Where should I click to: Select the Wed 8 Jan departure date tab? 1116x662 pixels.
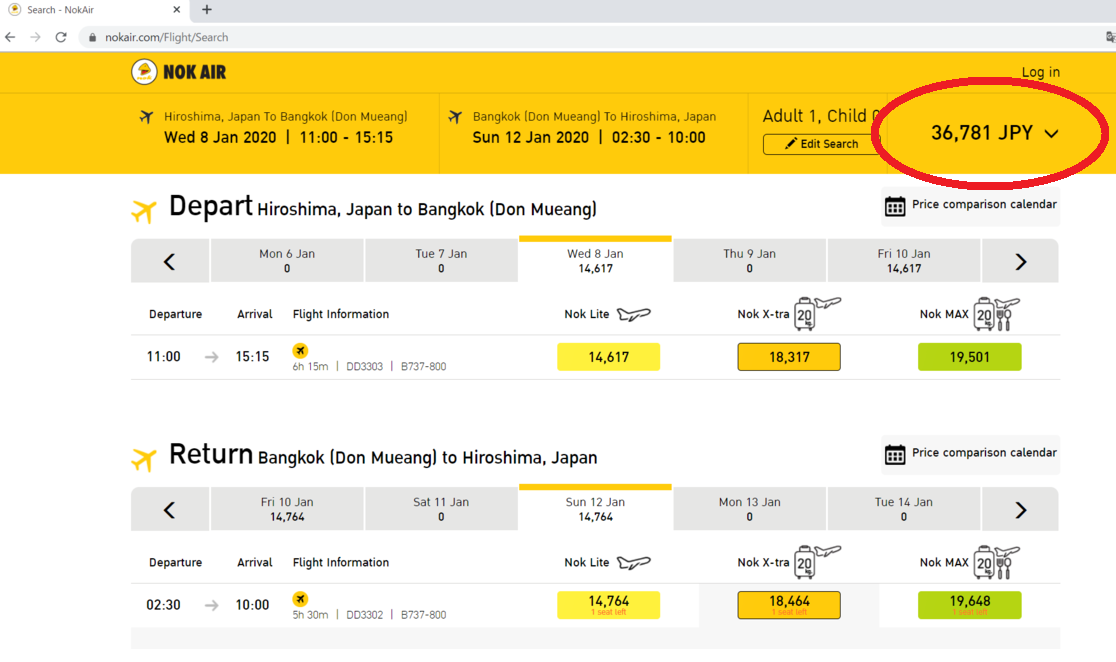pos(595,261)
